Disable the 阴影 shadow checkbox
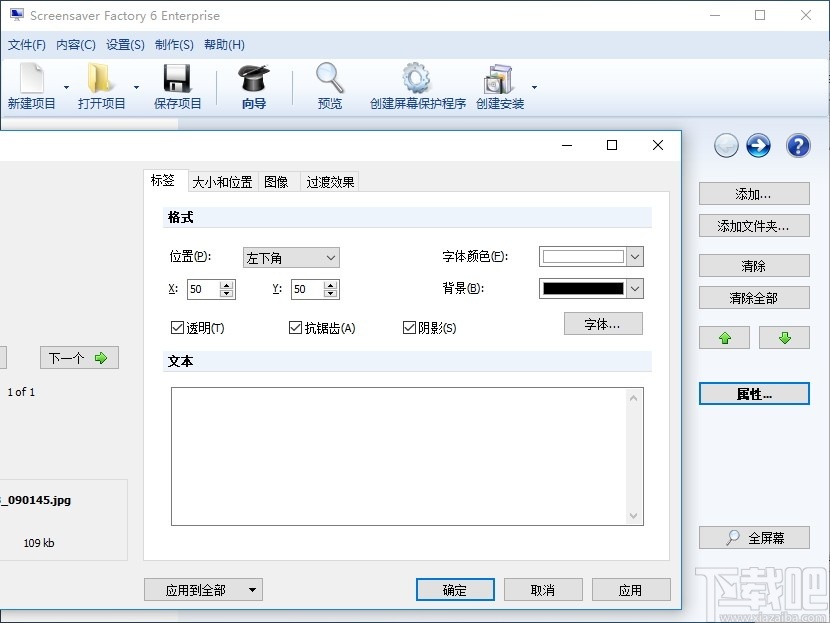The height and width of the screenshot is (623, 830). (409, 326)
